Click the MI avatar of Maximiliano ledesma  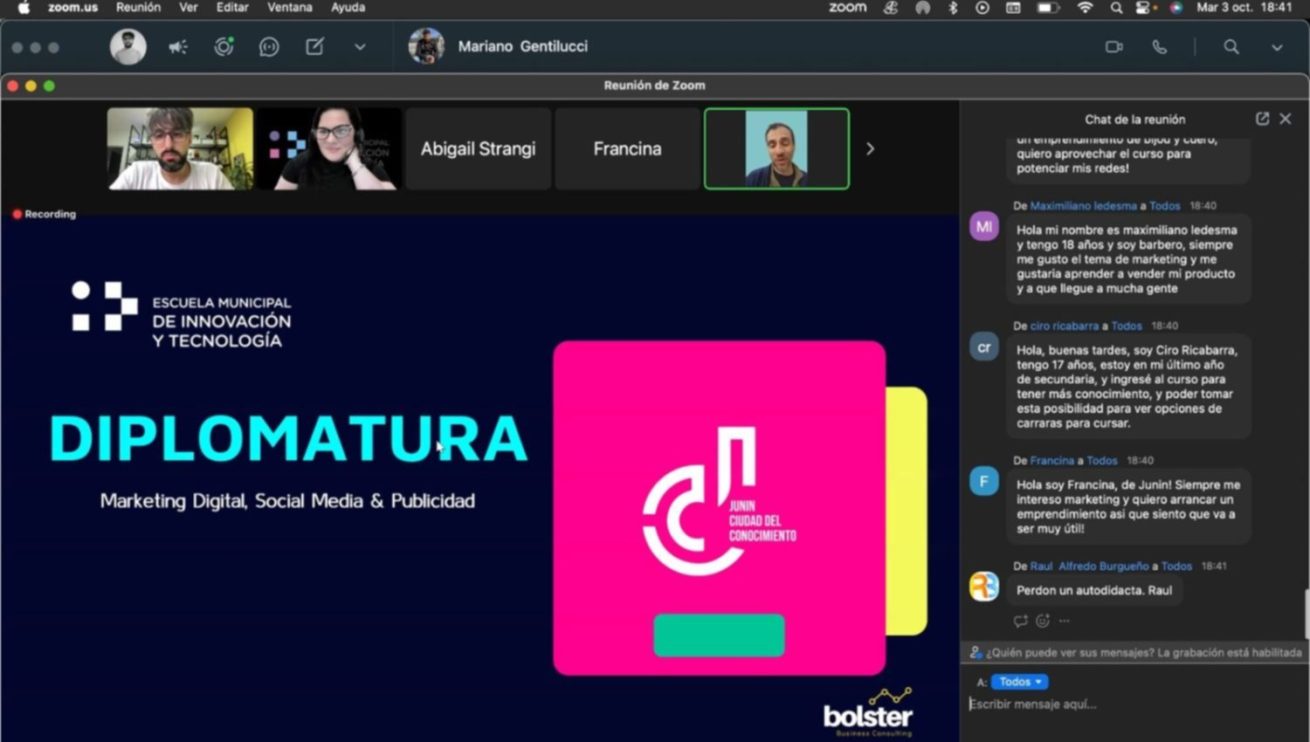984,227
